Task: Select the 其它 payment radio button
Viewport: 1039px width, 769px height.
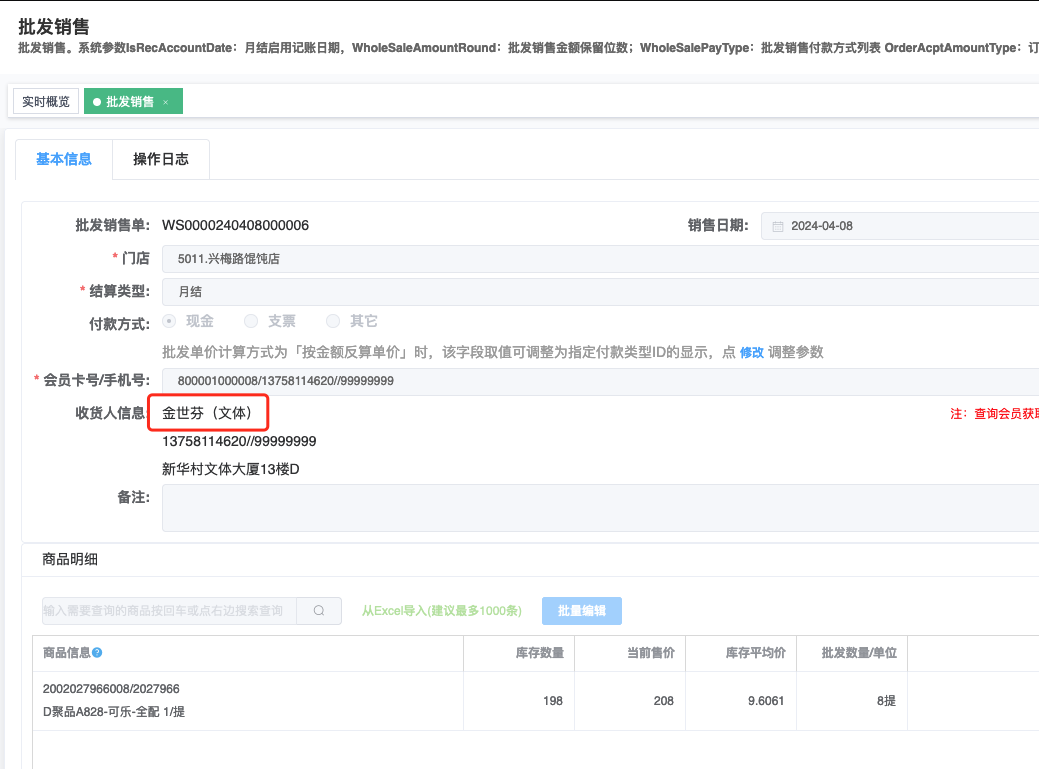Action: (x=333, y=321)
